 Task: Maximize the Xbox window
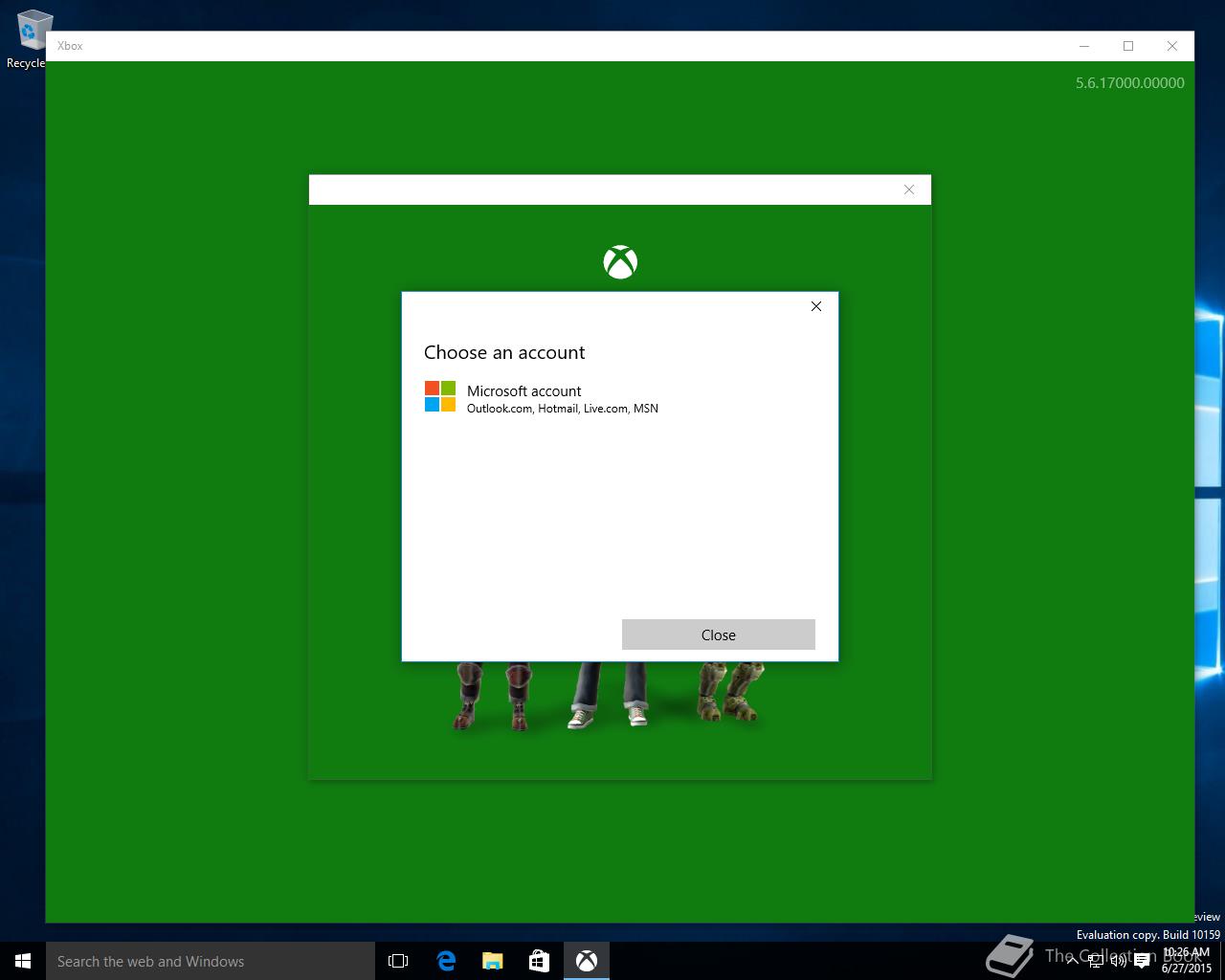(x=1128, y=46)
